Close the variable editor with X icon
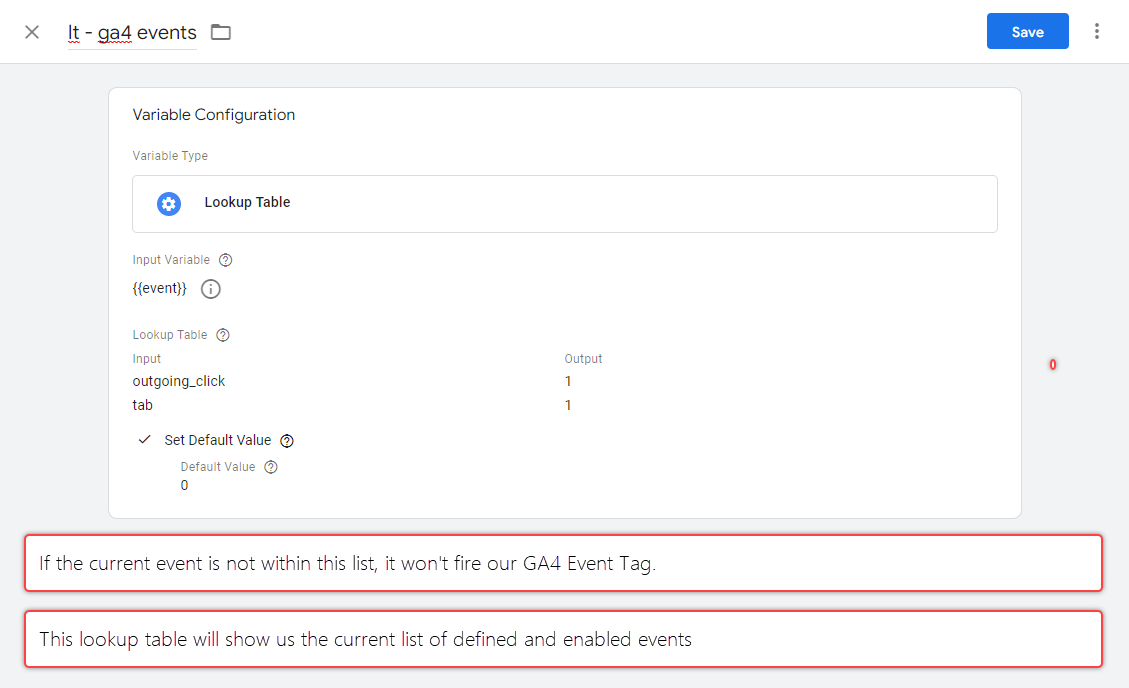The width and height of the screenshot is (1129, 688). click(x=32, y=32)
